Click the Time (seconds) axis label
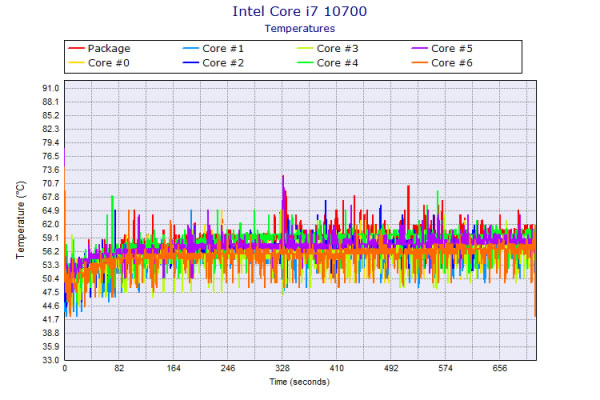The width and height of the screenshot is (600, 400). pos(300,382)
